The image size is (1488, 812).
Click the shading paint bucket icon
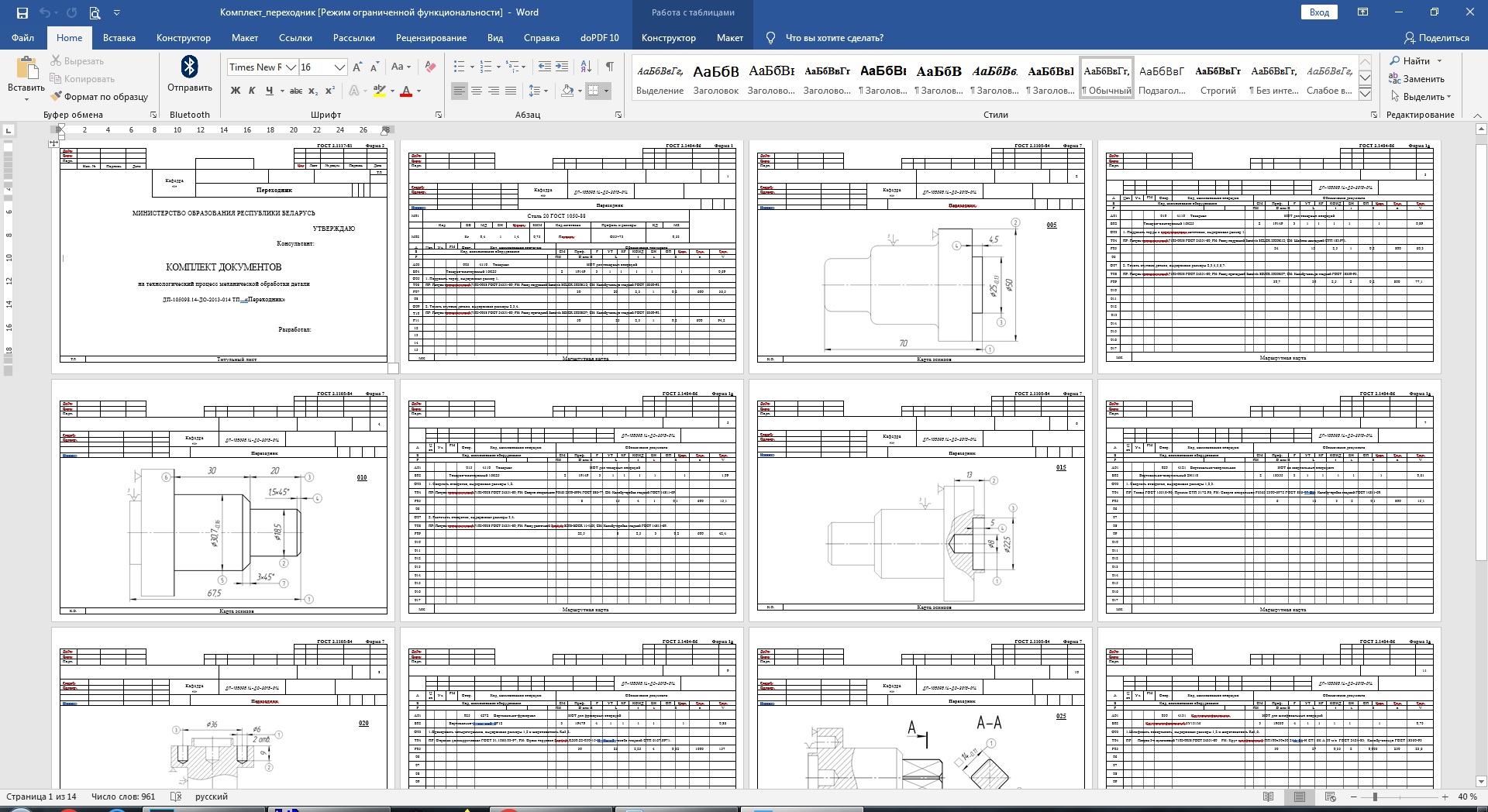[x=567, y=91]
